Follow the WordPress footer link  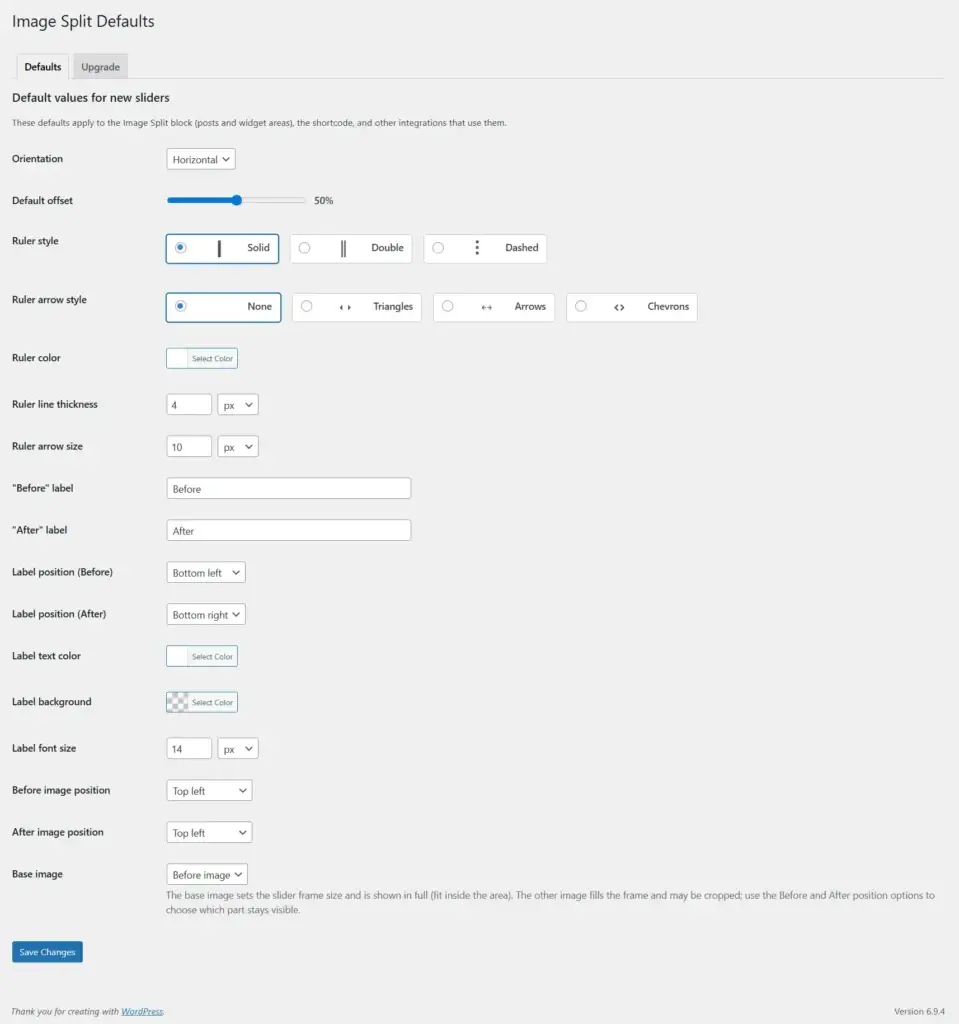[x=141, y=1012]
